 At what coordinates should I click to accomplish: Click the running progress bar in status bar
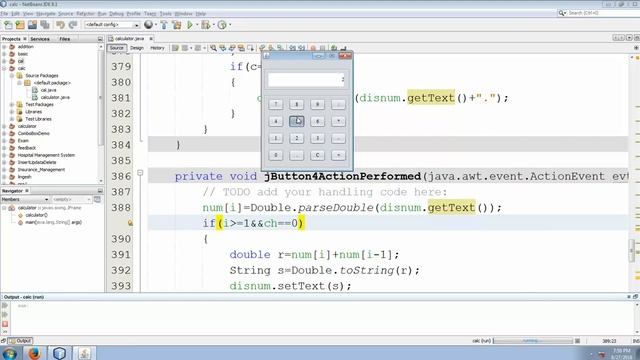(533, 341)
